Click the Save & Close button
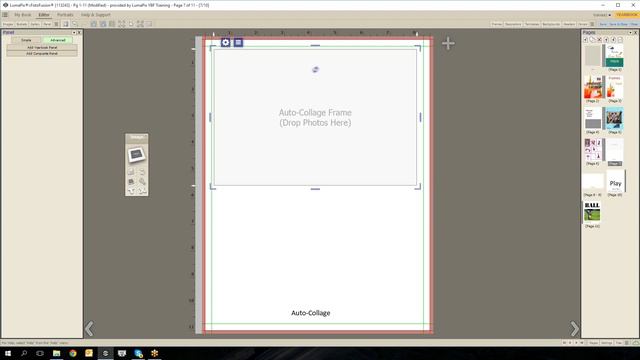This screenshot has width=640, height=360. click(618, 24)
